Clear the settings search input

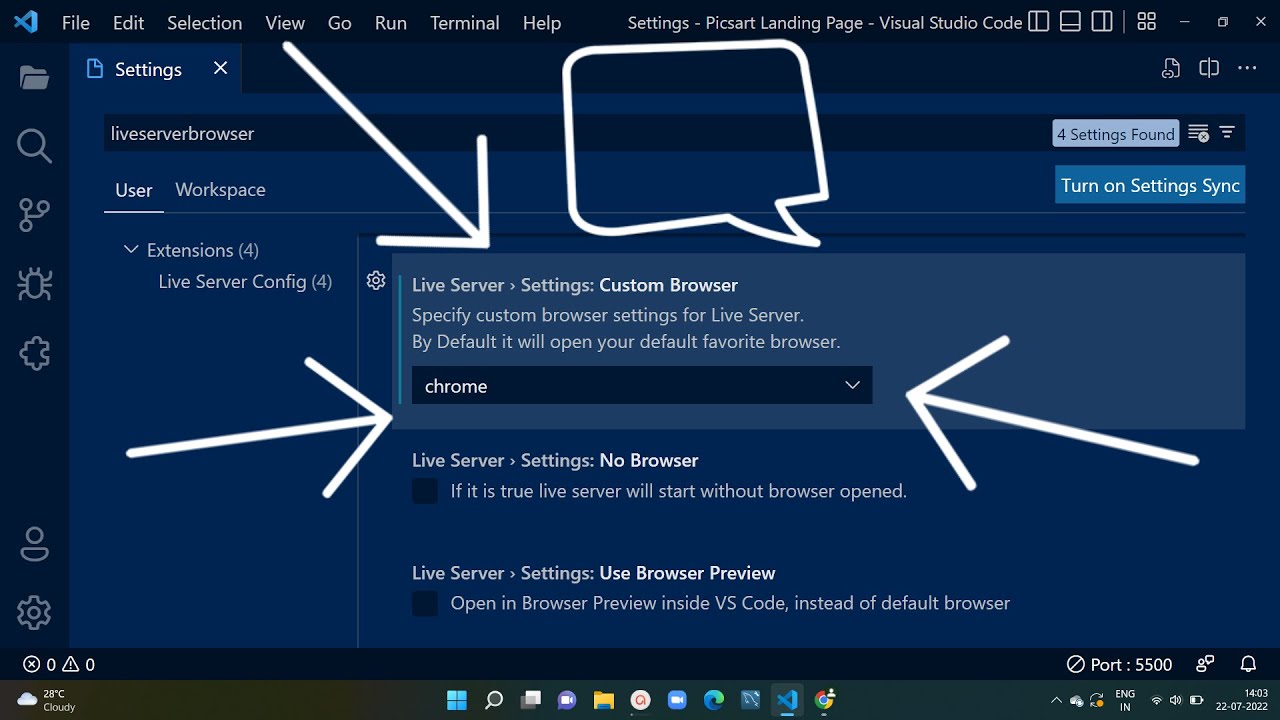pos(1198,133)
